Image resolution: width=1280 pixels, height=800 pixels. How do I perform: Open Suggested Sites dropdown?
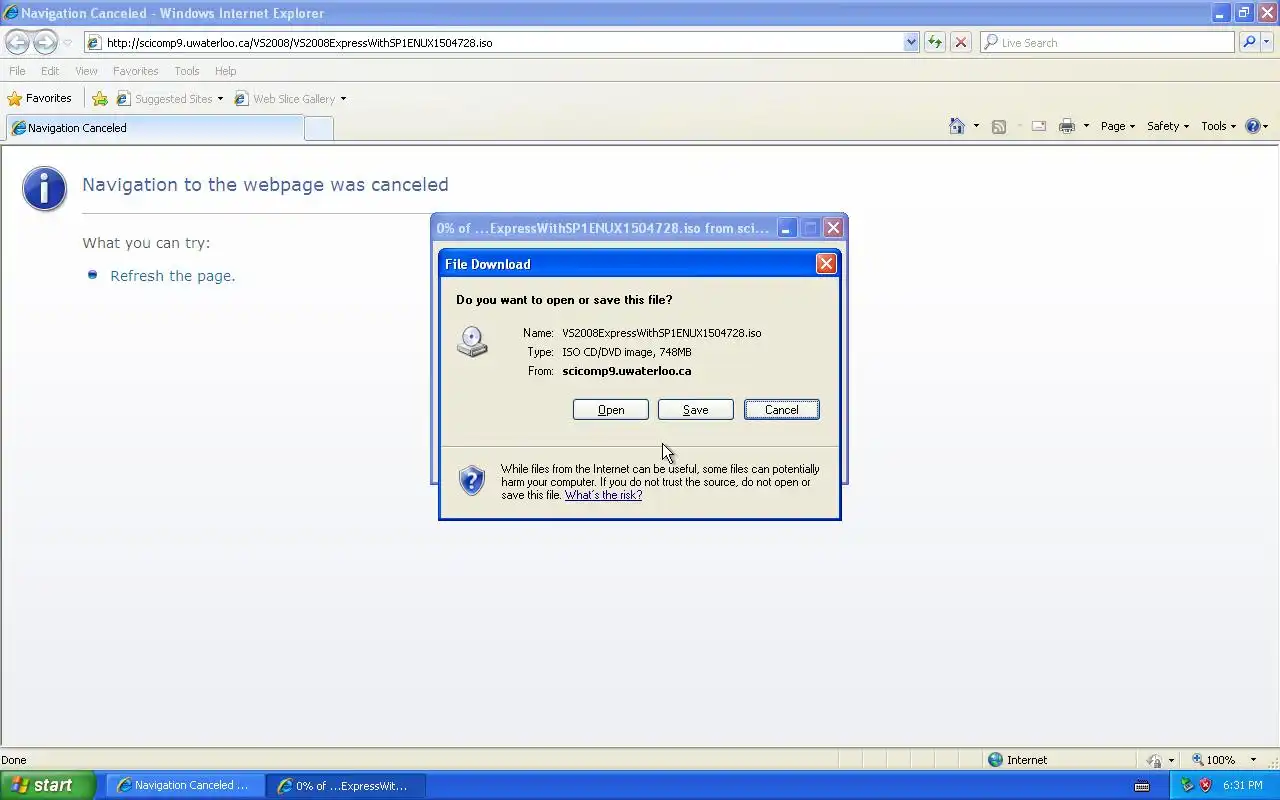[220, 99]
